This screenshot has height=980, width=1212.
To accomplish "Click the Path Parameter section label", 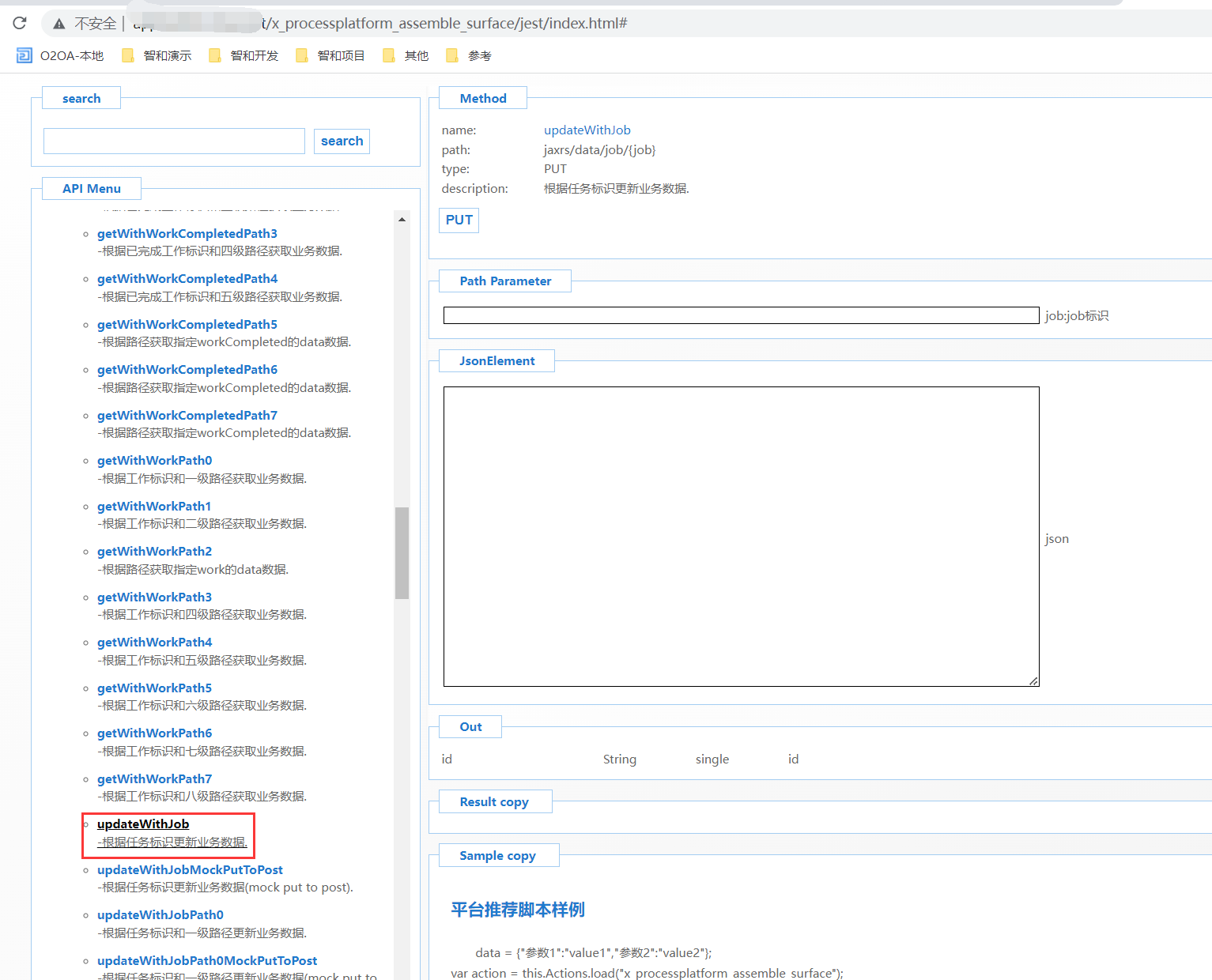I will [505, 281].
